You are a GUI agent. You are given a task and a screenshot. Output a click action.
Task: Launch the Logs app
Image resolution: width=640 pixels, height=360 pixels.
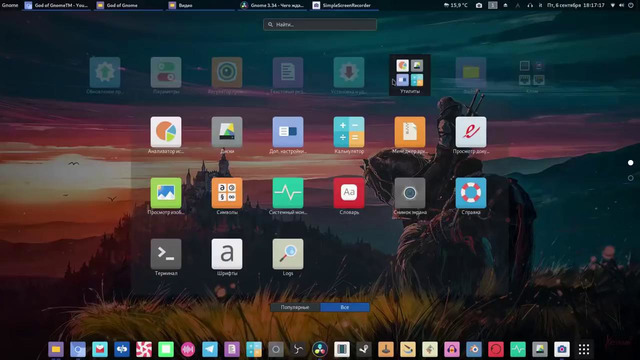coord(288,254)
